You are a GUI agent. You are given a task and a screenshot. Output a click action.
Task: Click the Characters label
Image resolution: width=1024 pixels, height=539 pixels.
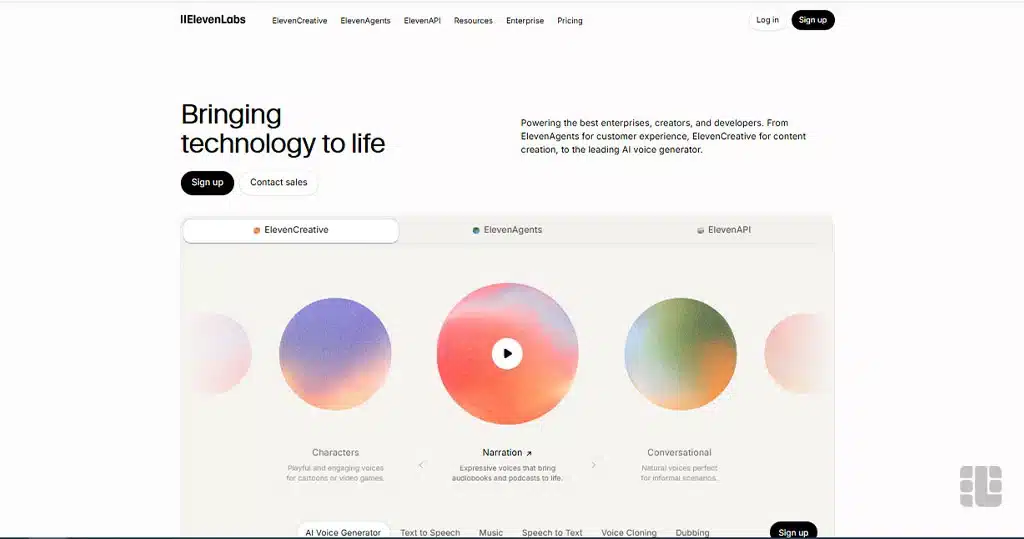335,453
